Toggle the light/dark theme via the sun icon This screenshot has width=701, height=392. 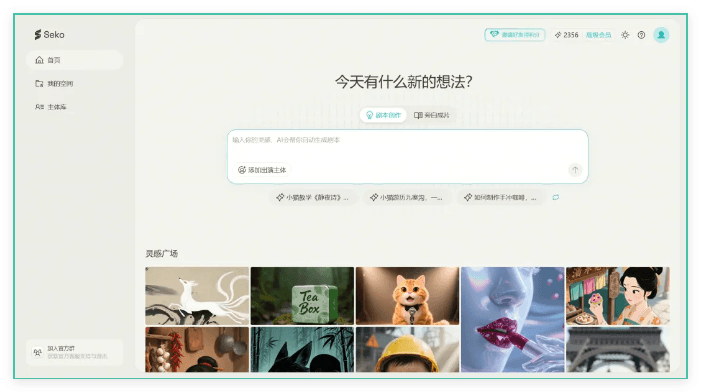click(625, 35)
